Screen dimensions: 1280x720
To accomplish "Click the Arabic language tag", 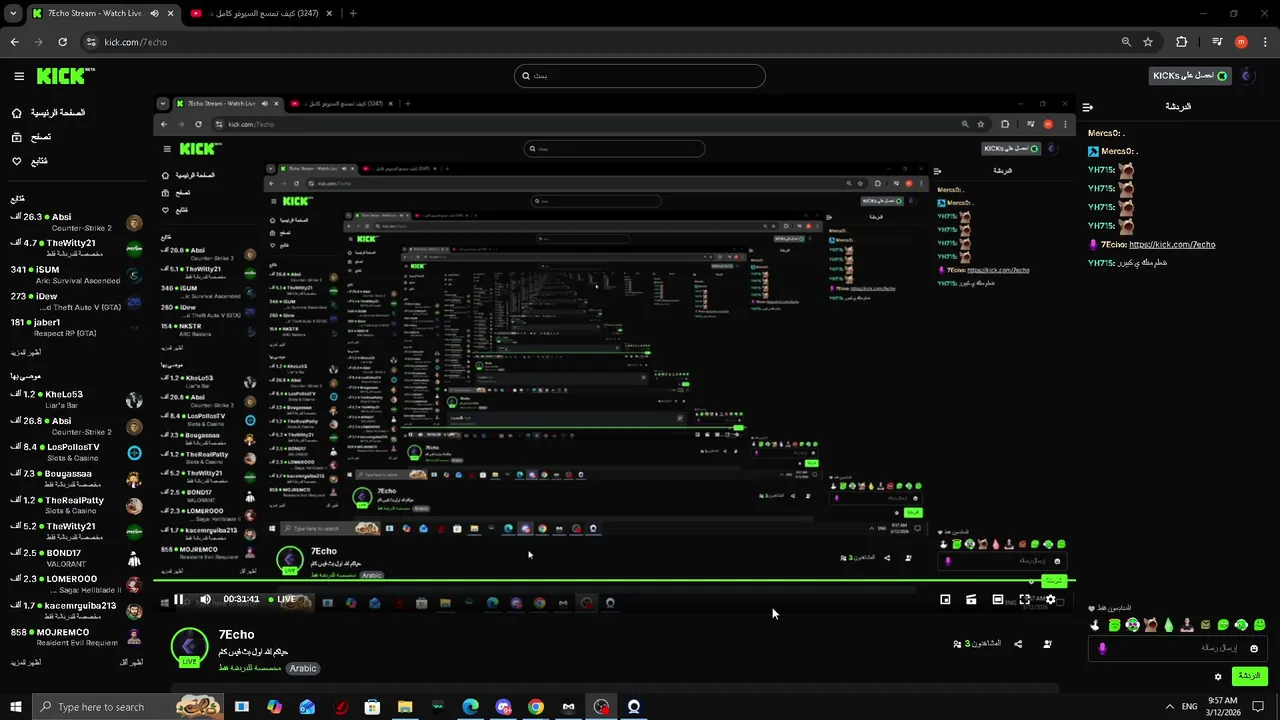I will tap(303, 668).
